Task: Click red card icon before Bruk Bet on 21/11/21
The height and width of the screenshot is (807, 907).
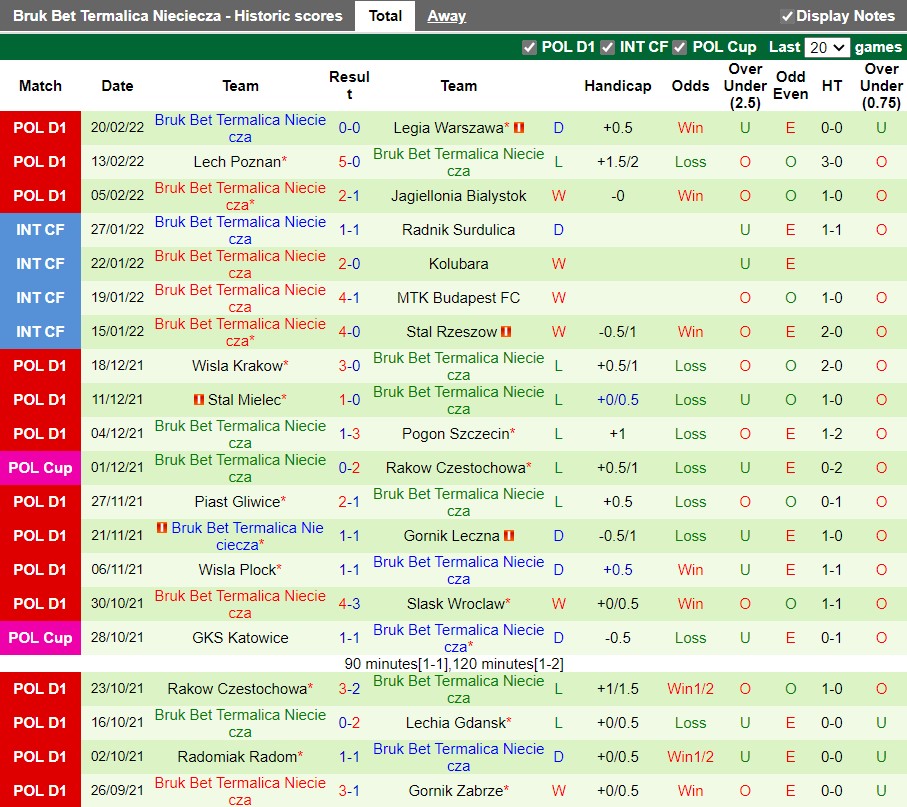Action: click(x=162, y=528)
